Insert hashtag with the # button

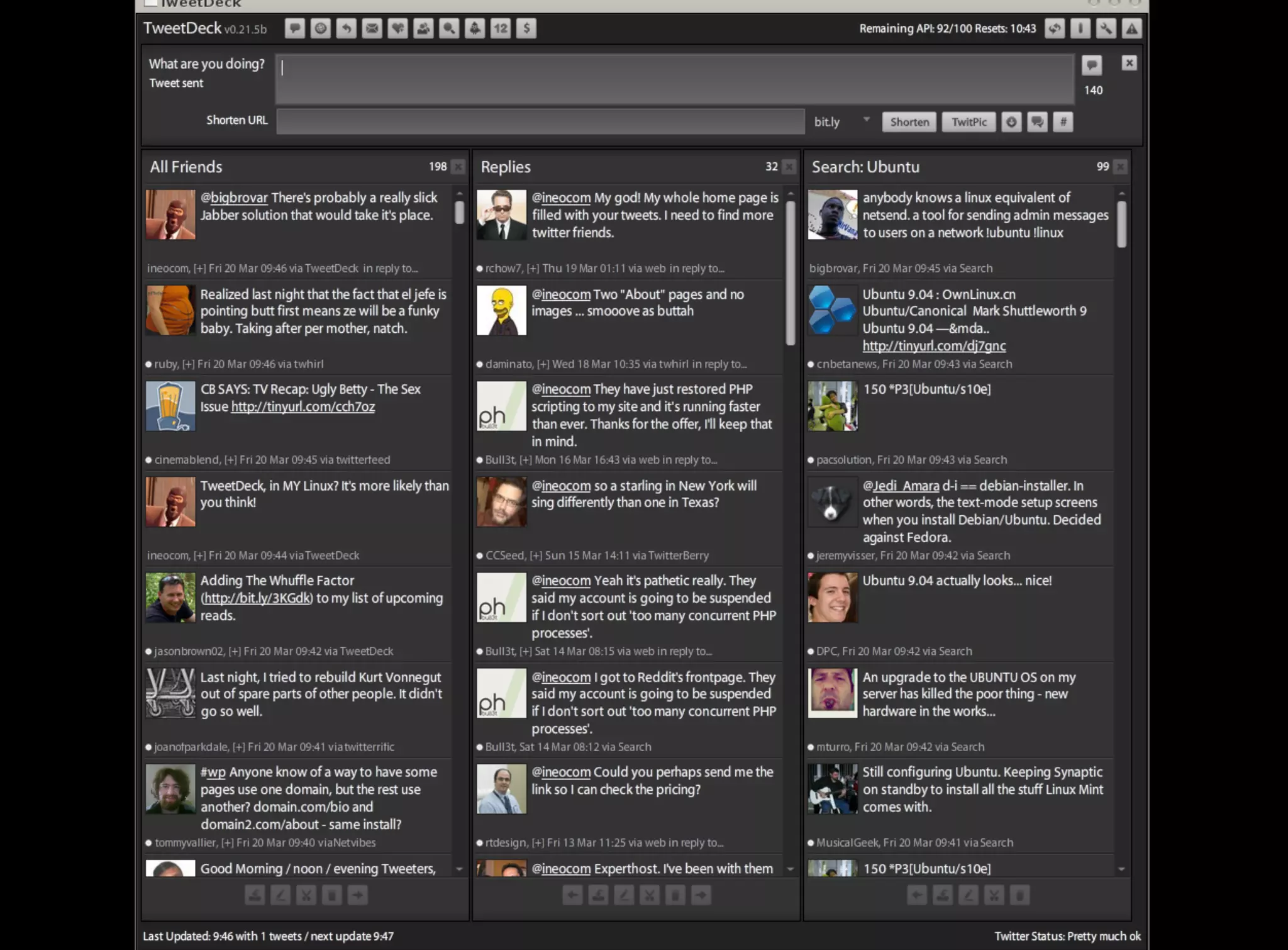click(1063, 122)
